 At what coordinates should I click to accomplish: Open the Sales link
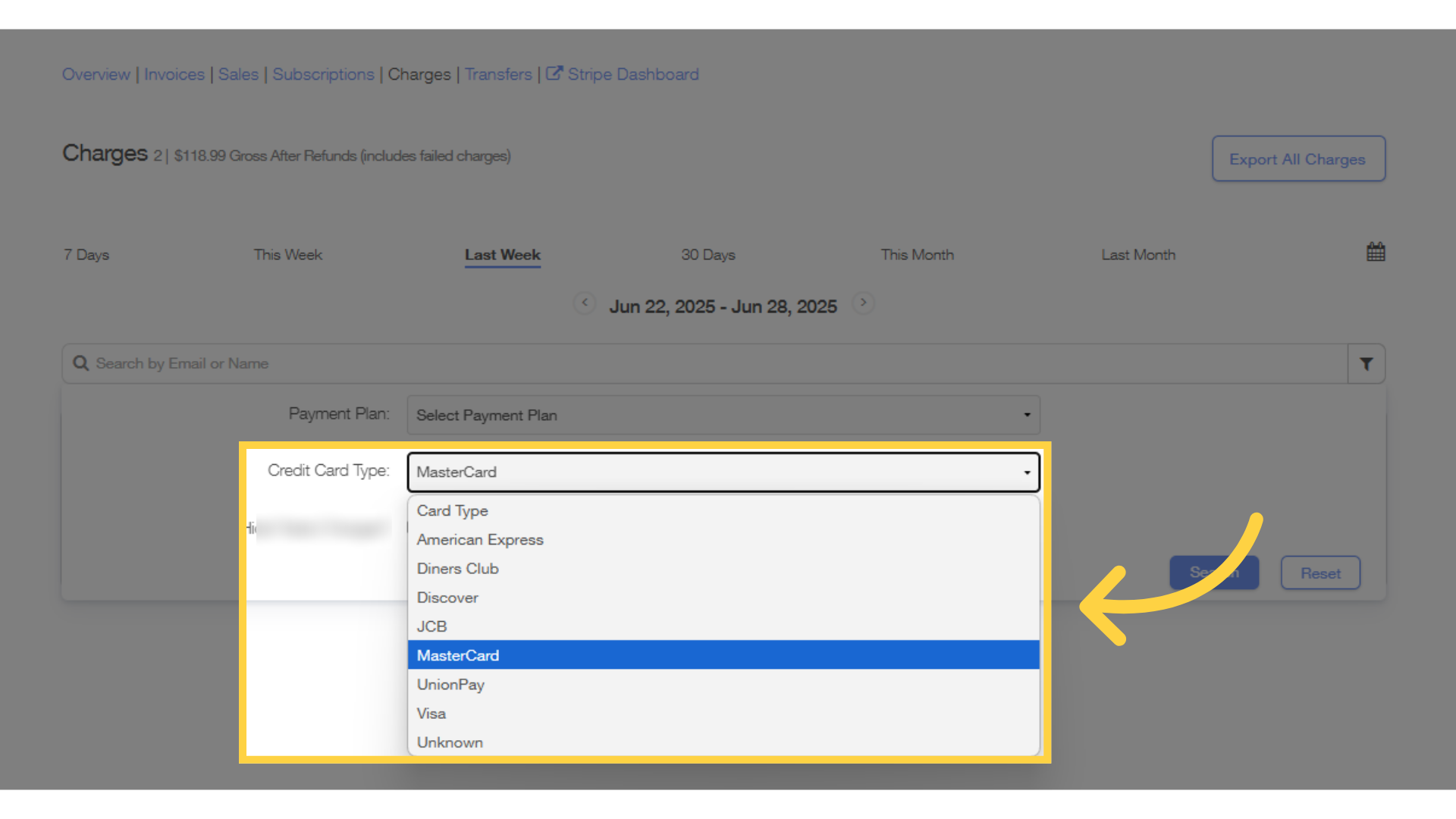tap(238, 74)
